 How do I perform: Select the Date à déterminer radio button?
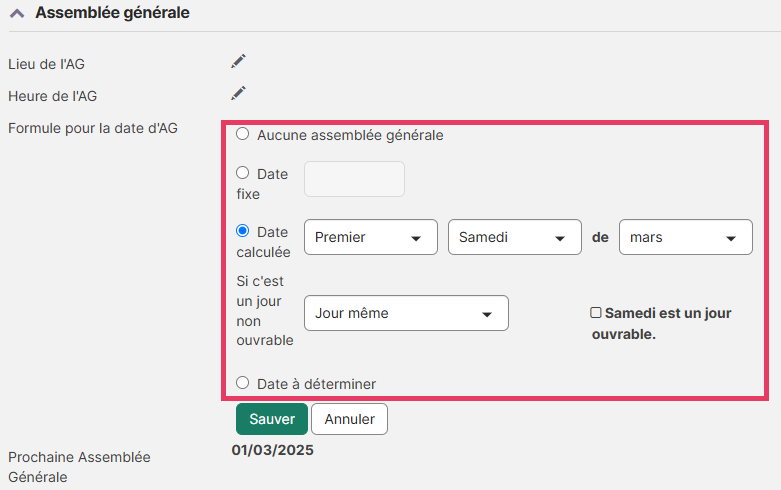[243, 382]
